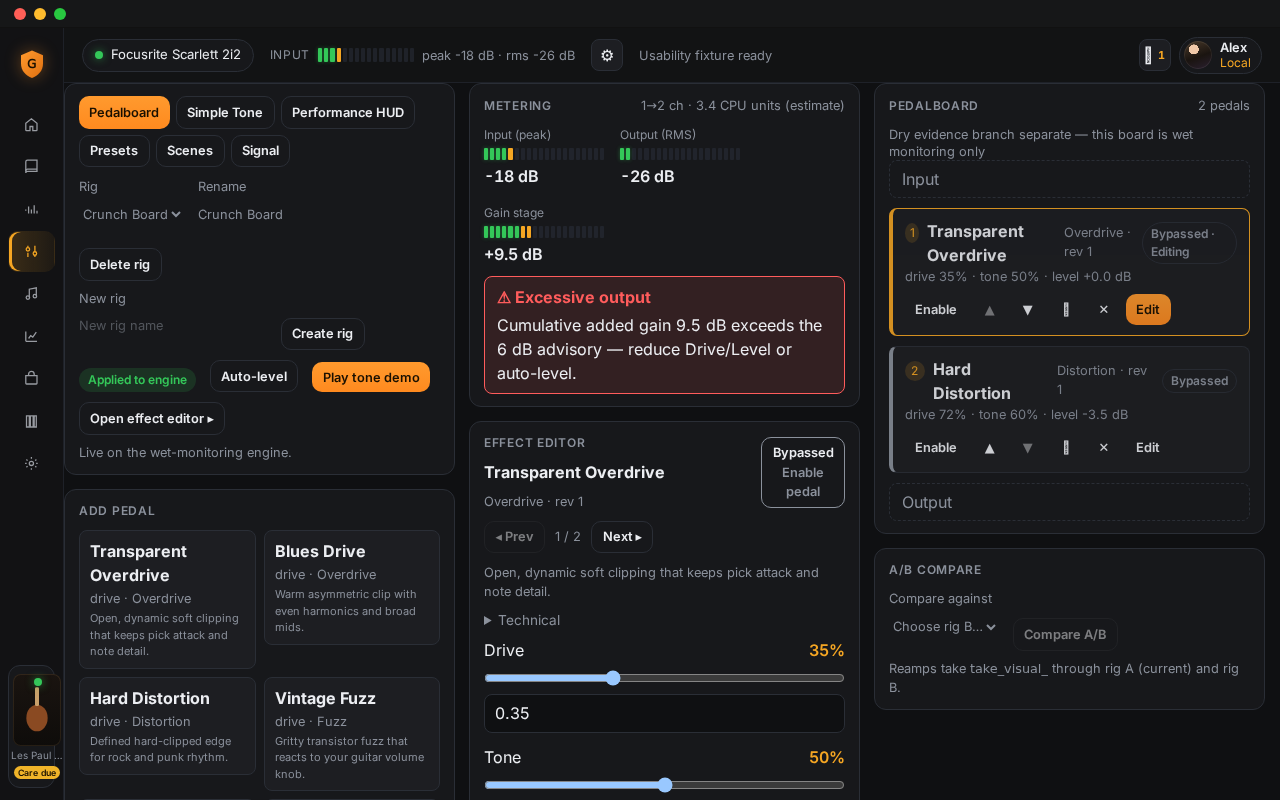Viewport: 1280px width, 800px height.
Task: Click the Applied to engine status badge
Action: tap(138, 380)
